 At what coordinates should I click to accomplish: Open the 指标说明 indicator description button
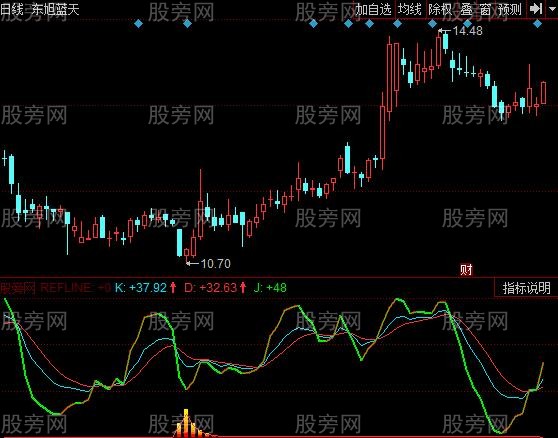(x=527, y=288)
